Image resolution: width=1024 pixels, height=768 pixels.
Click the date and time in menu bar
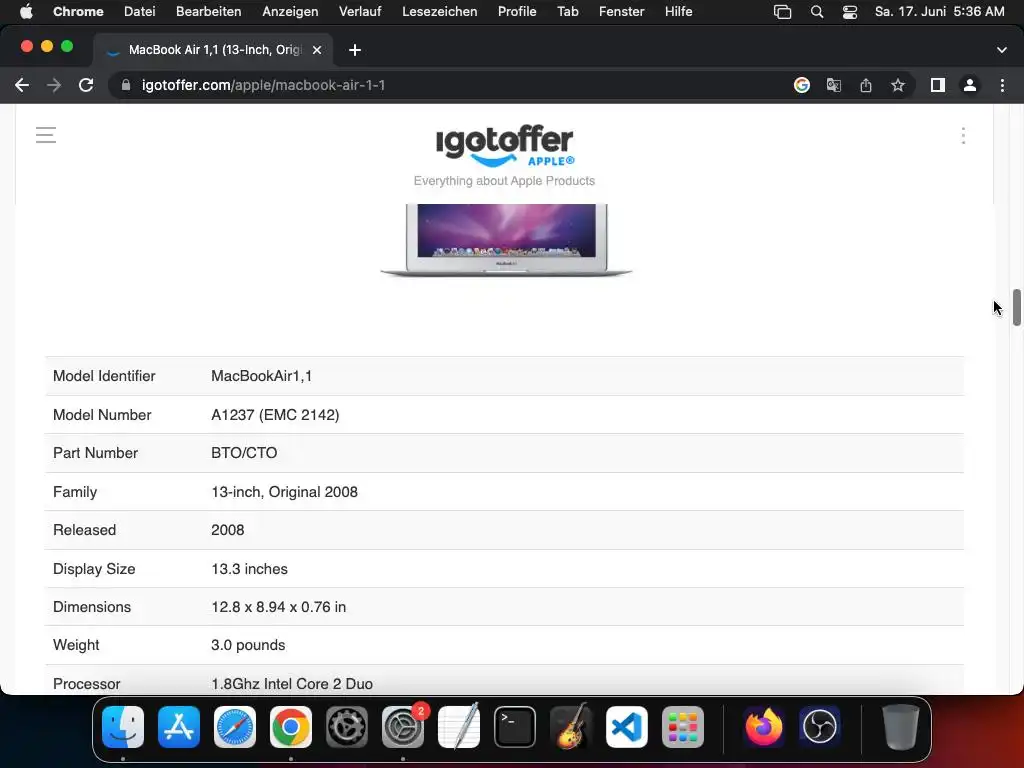[940, 12]
